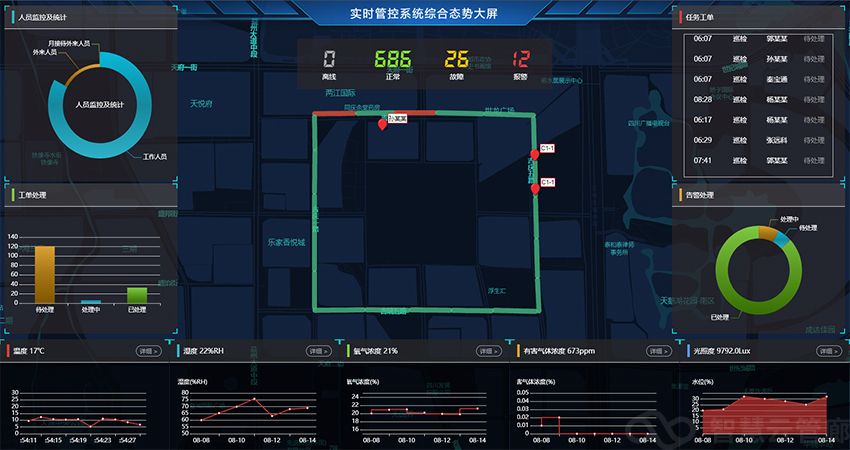
Task: Select the 06:17 巡检 杨某某 task row
Action: tap(758, 120)
